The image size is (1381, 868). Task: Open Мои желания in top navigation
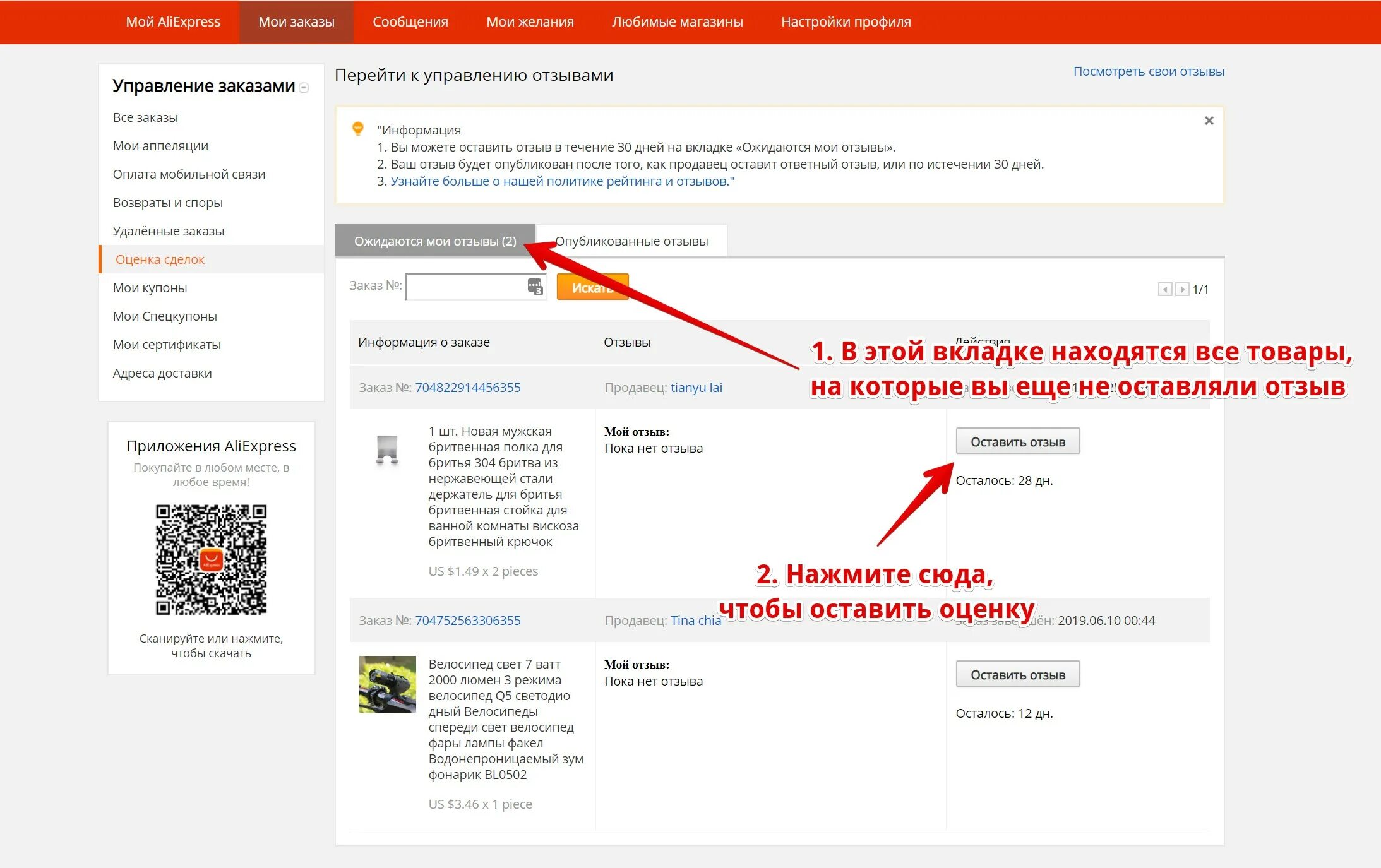point(530,21)
